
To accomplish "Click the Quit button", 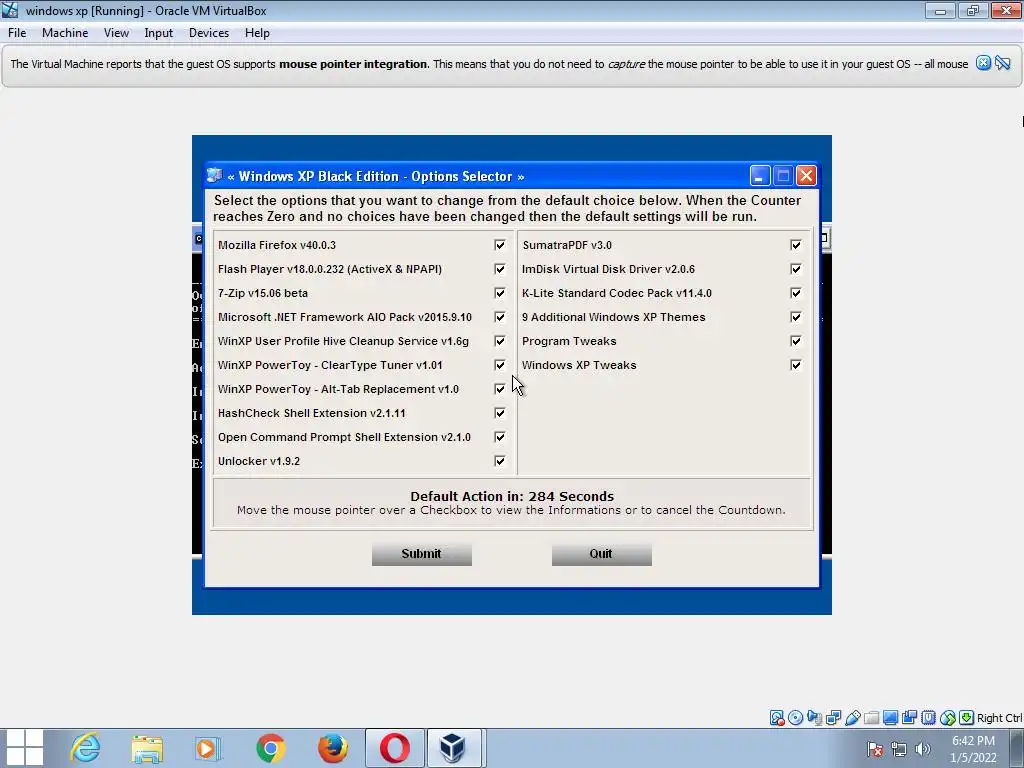I will (601, 554).
